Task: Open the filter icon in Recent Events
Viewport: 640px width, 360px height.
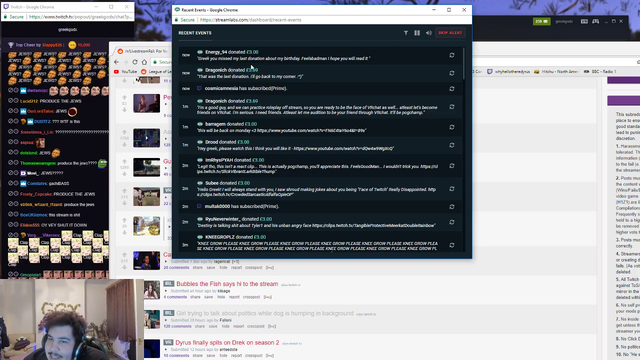Action: click(406, 33)
